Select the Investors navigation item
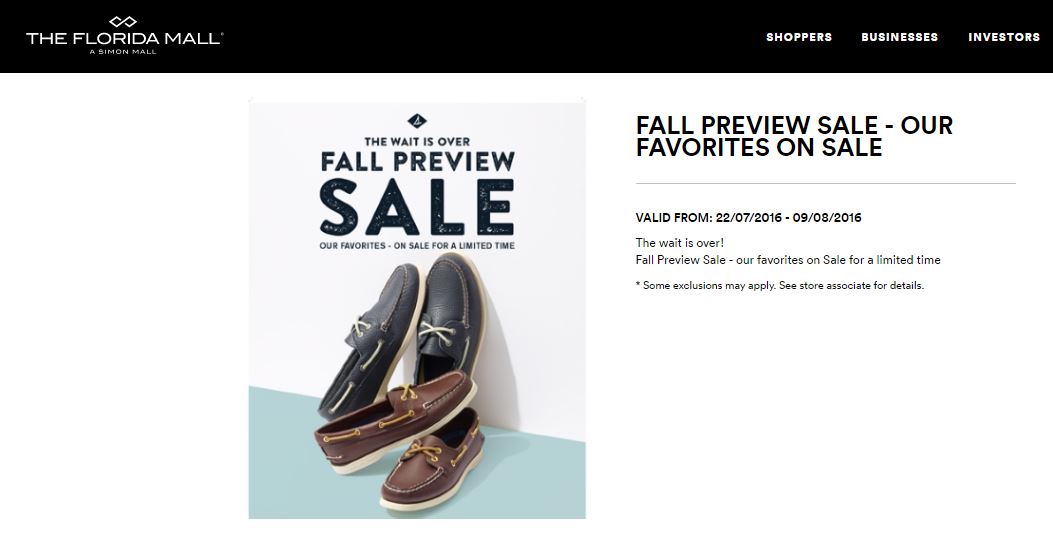The height and width of the screenshot is (538, 1053). coord(1004,37)
